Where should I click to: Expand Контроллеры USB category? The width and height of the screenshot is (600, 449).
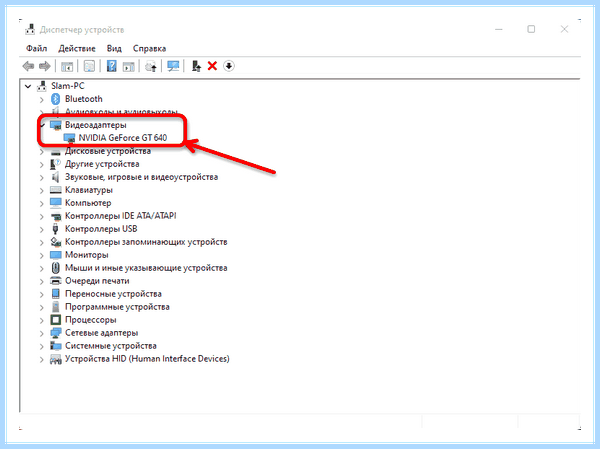click(42, 230)
